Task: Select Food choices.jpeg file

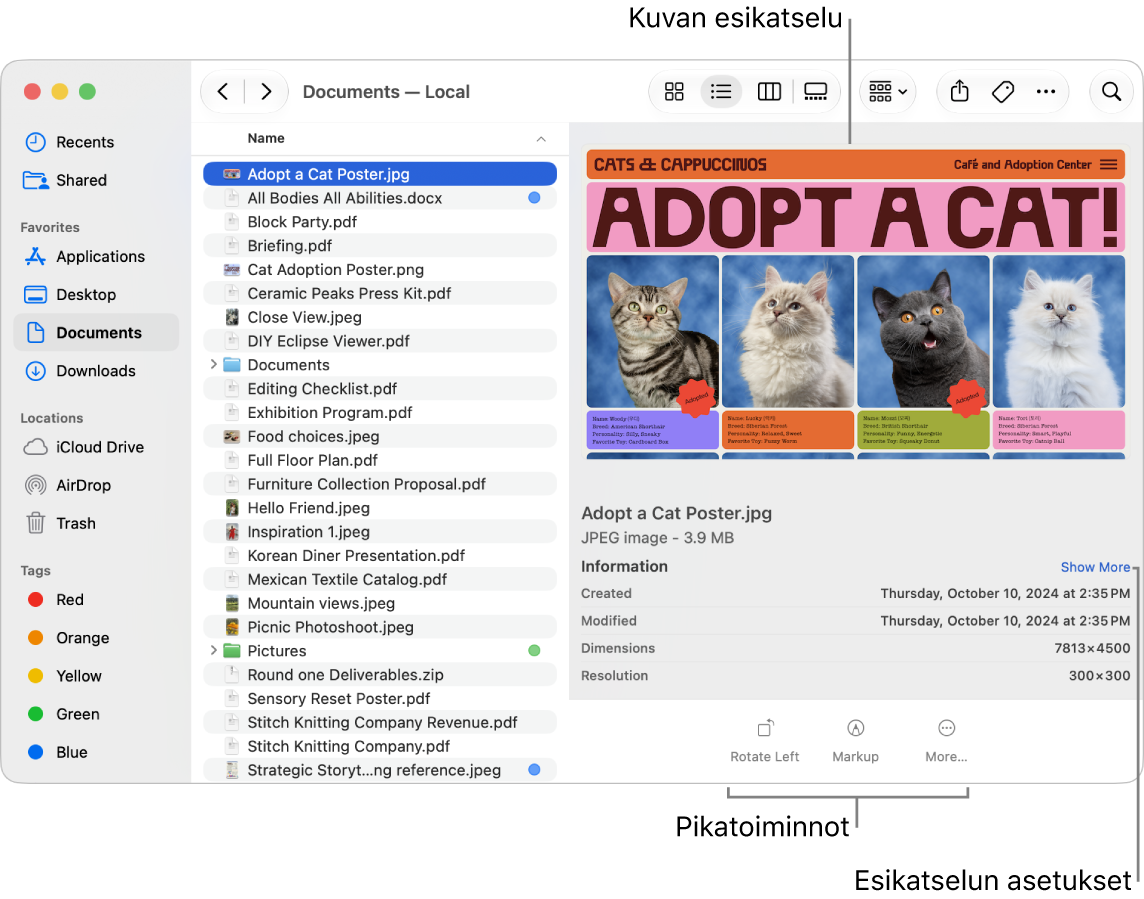Action: click(380, 436)
